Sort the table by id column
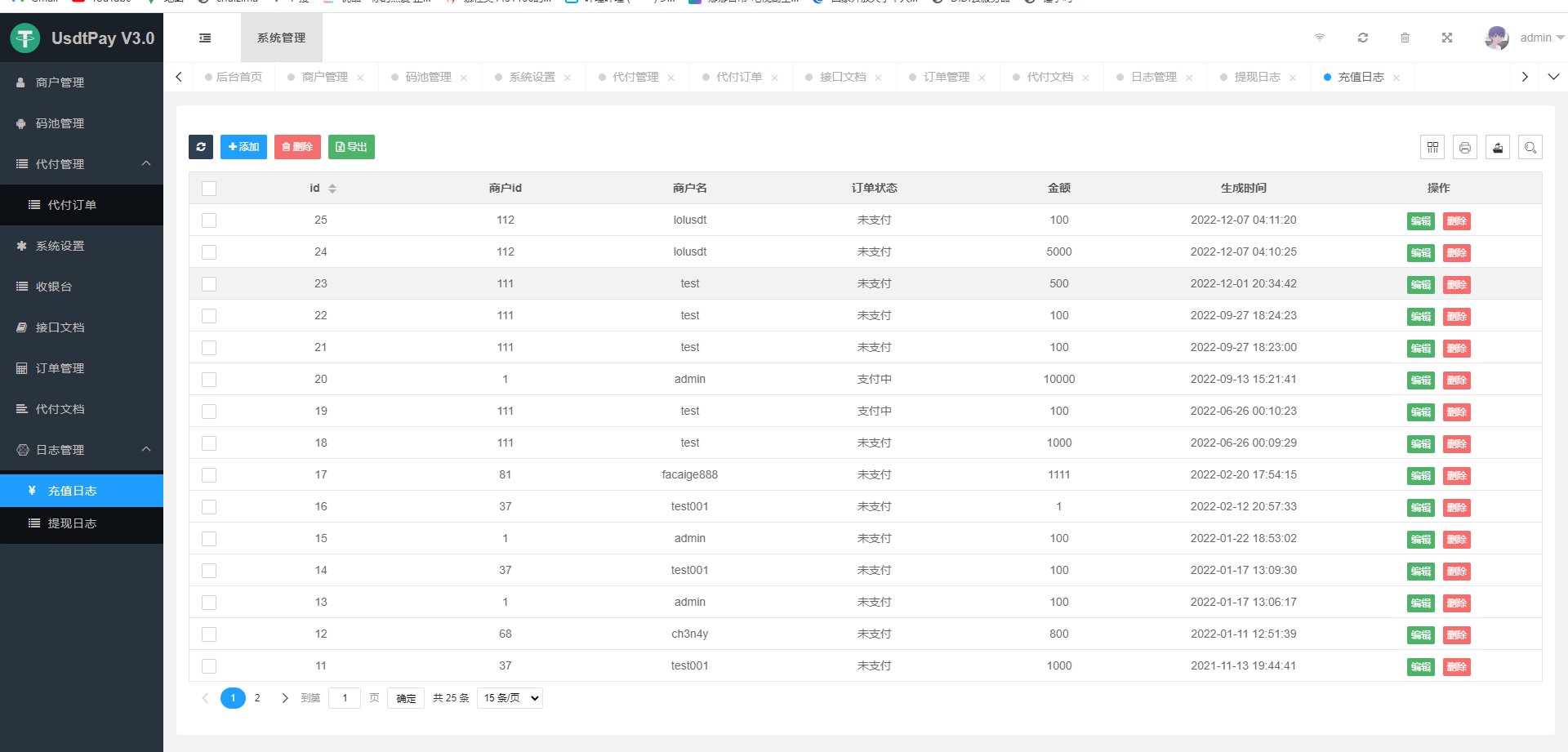 tap(332, 189)
